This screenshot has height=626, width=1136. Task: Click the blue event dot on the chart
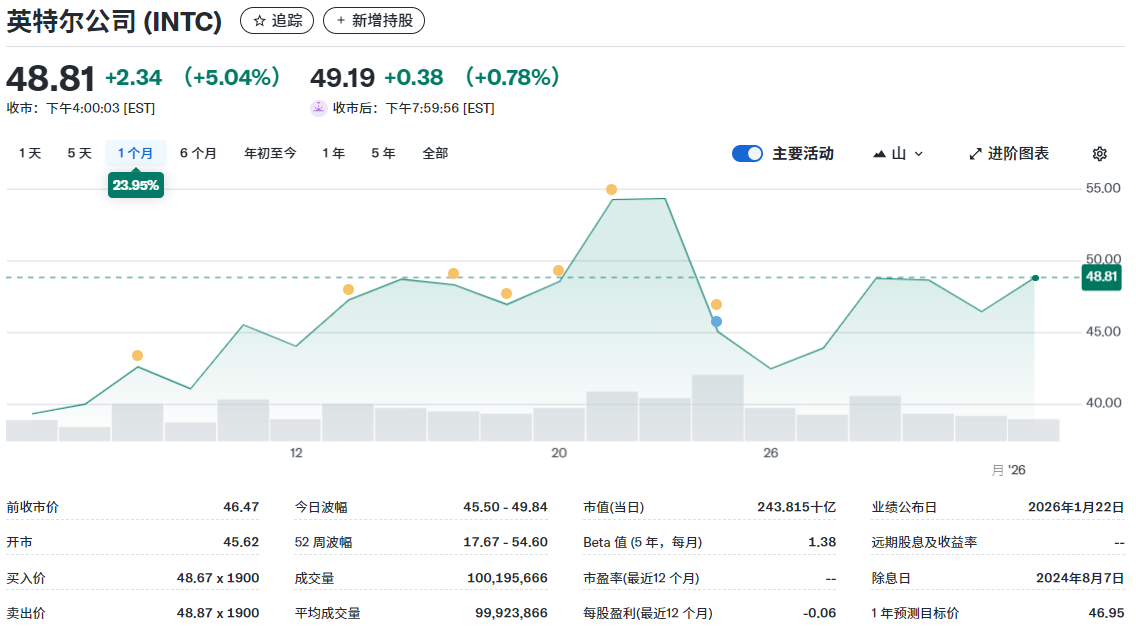click(x=716, y=320)
